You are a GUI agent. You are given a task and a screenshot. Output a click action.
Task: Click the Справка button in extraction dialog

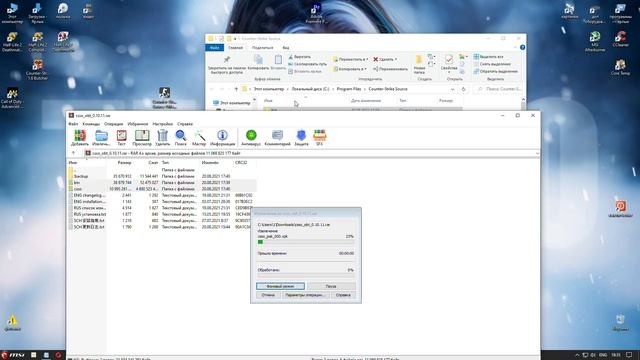(x=343, y=295)
